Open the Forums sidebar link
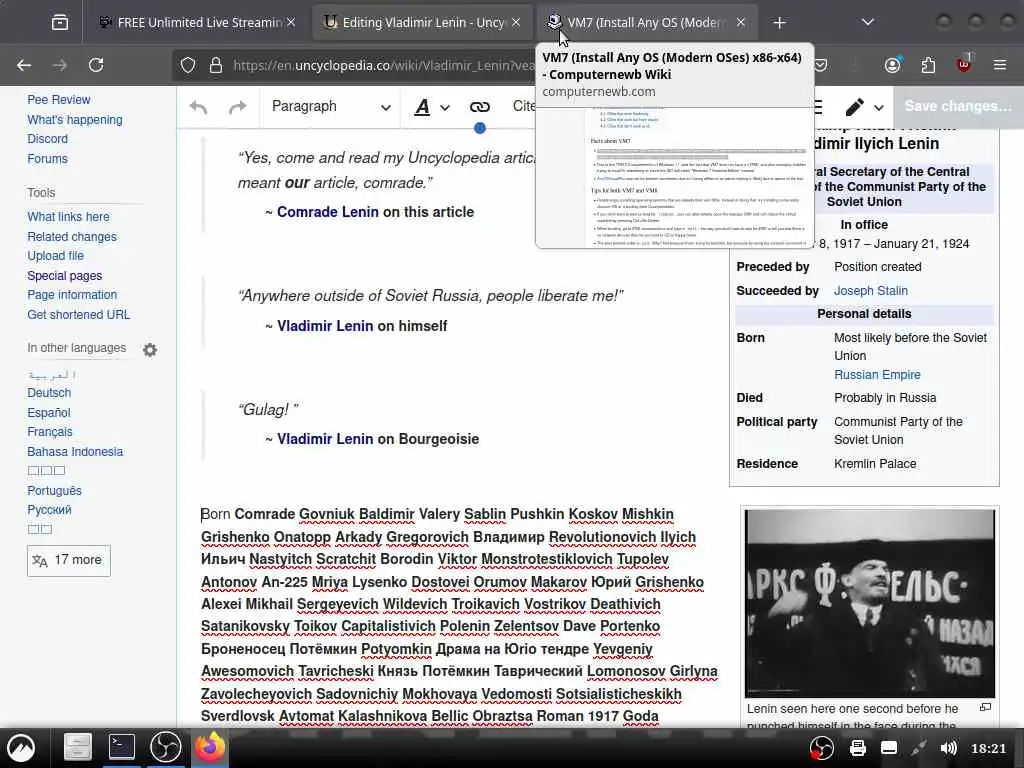 pos(47,159)
